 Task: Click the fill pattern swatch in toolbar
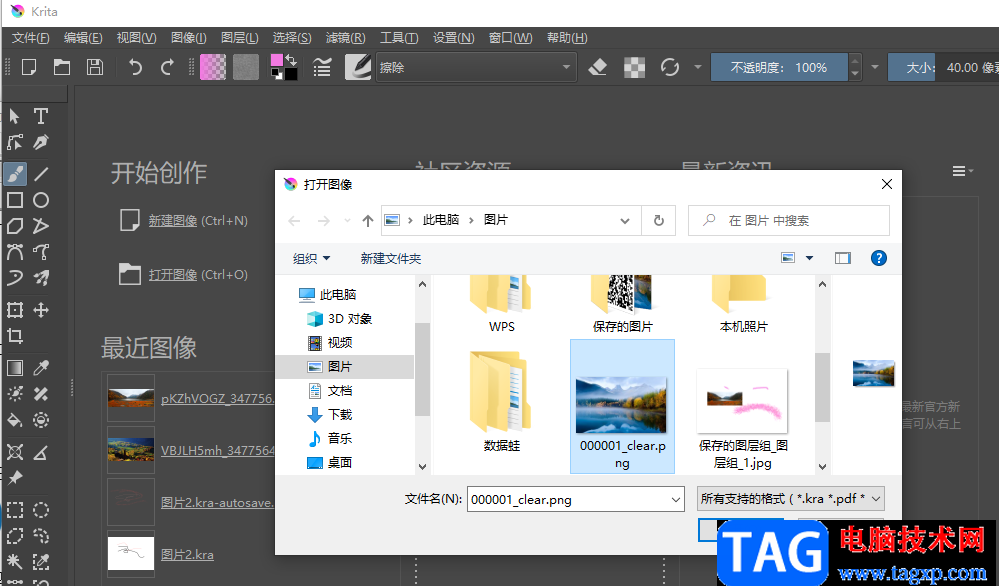[246, 67]
